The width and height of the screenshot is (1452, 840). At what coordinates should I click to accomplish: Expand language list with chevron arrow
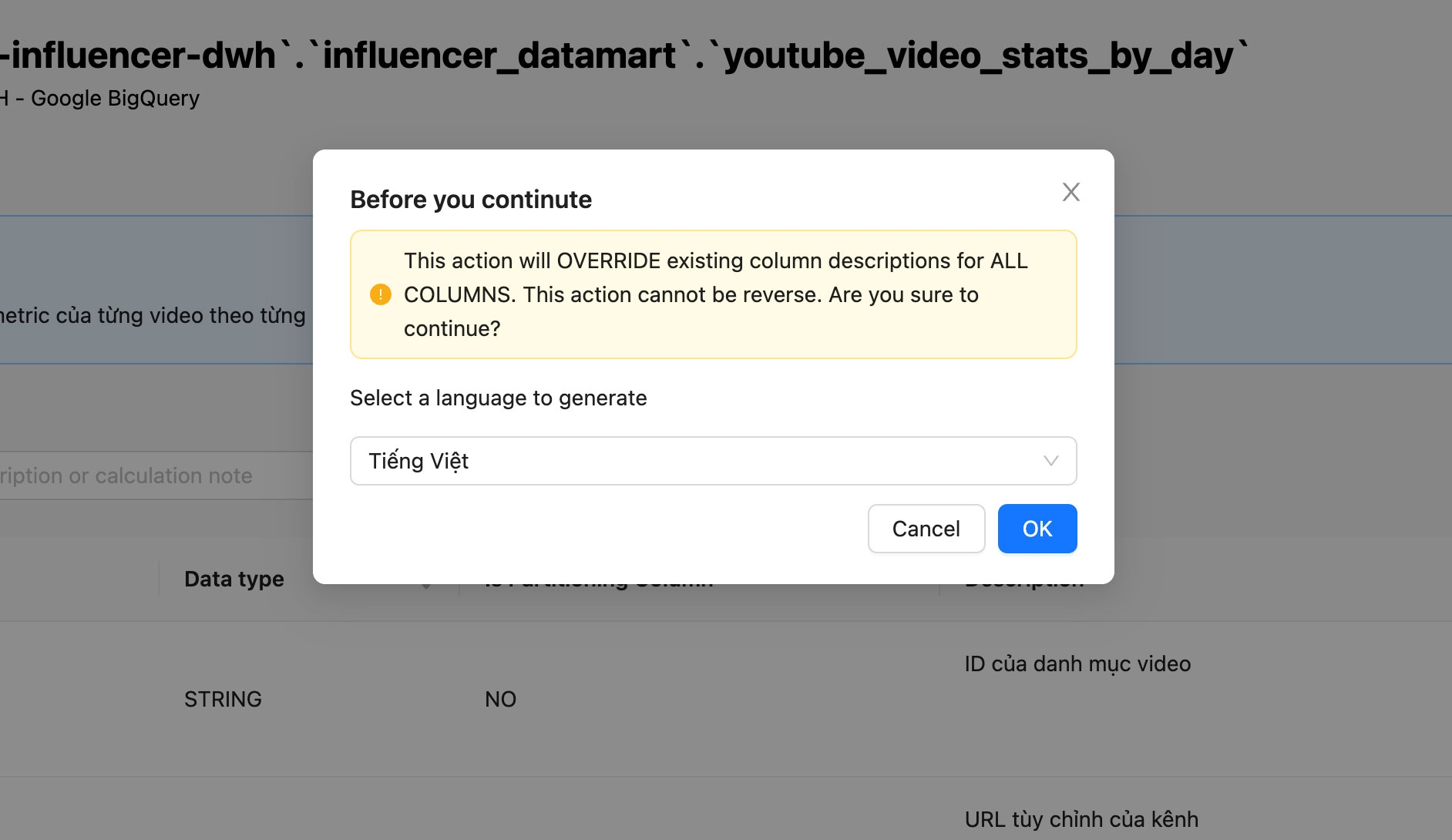tap(1050, 461)
